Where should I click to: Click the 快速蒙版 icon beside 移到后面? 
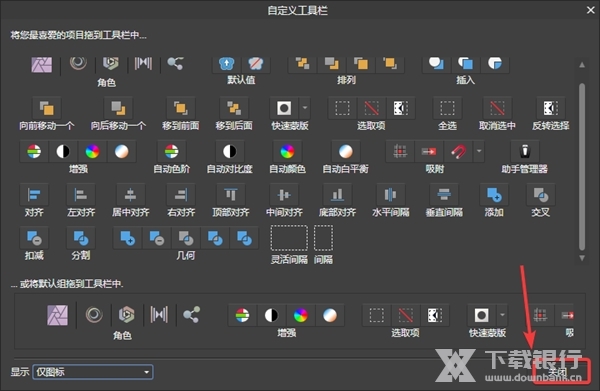[284, 108]
